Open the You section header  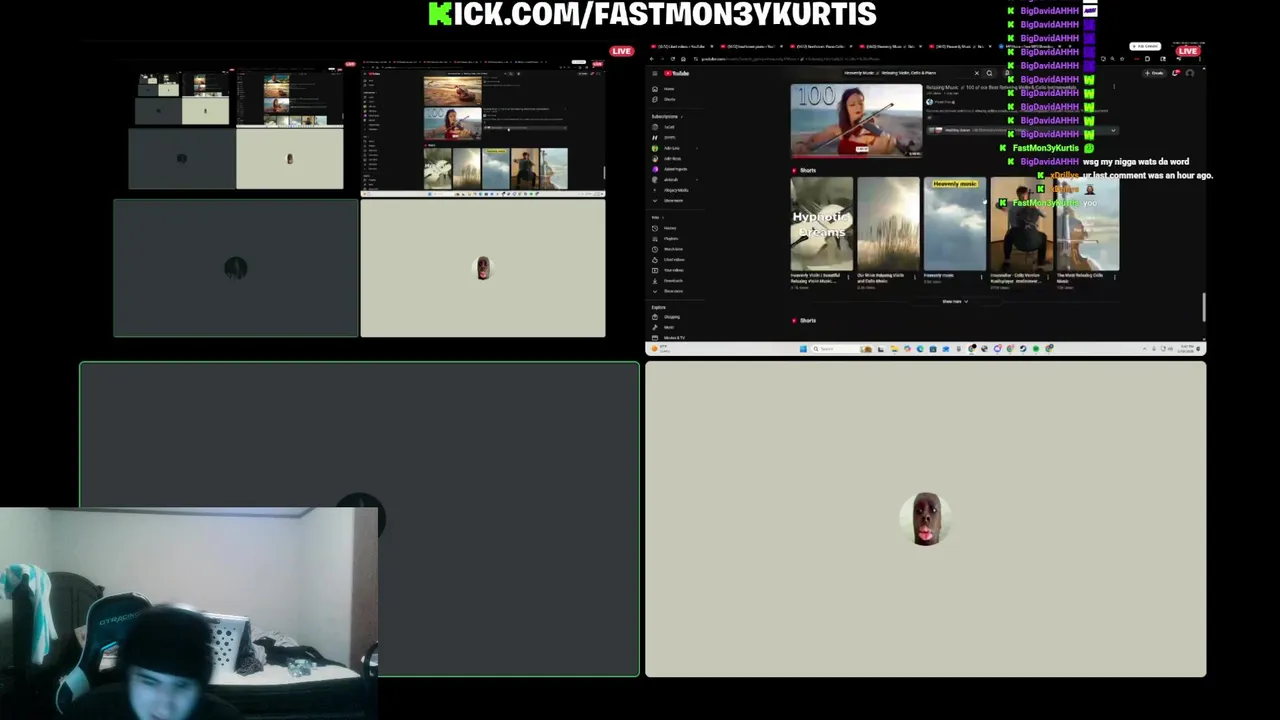click(x=656, y=217)
